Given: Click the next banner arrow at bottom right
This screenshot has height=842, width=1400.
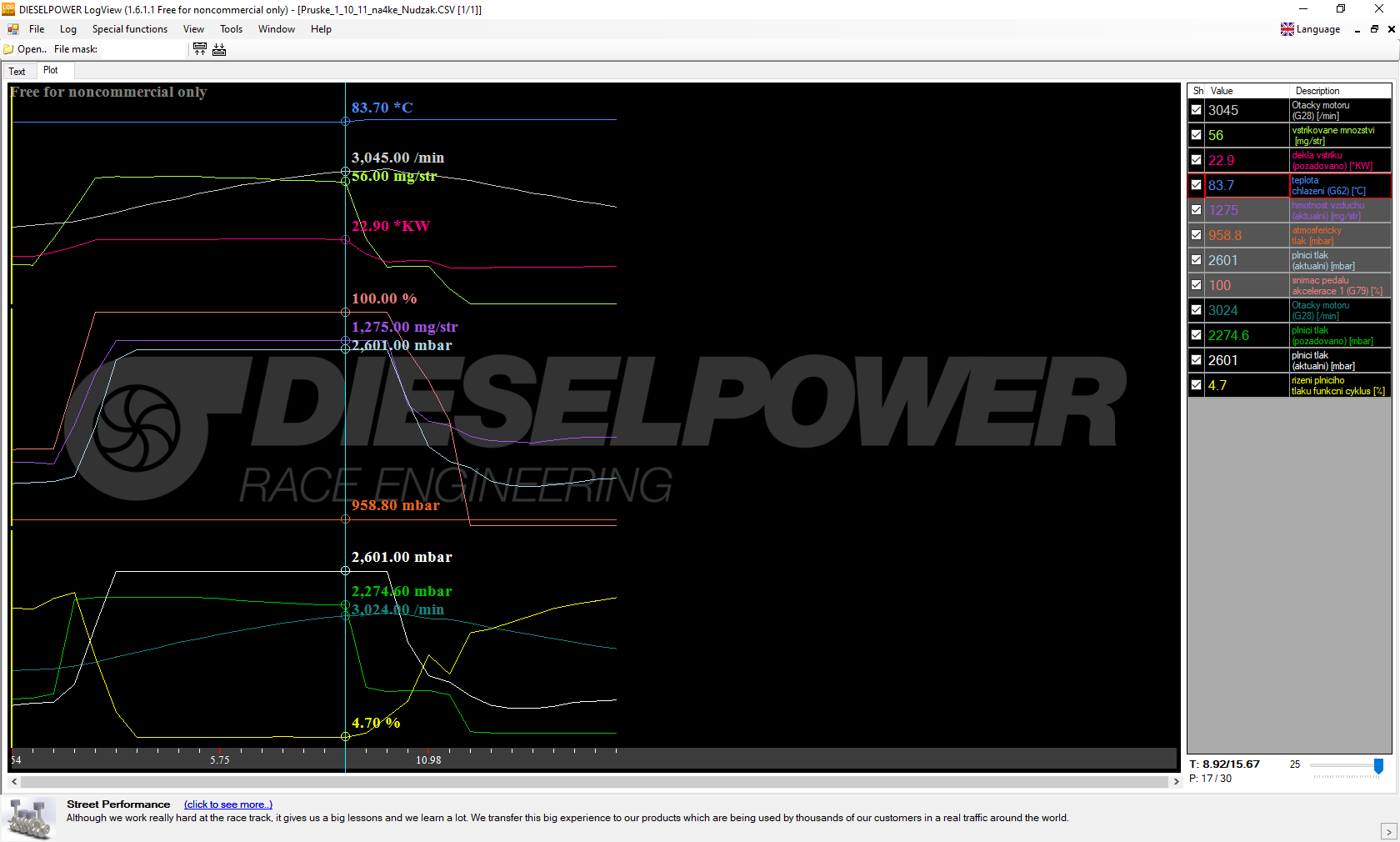Looking at the screenshot, I should coord(1388,831).
